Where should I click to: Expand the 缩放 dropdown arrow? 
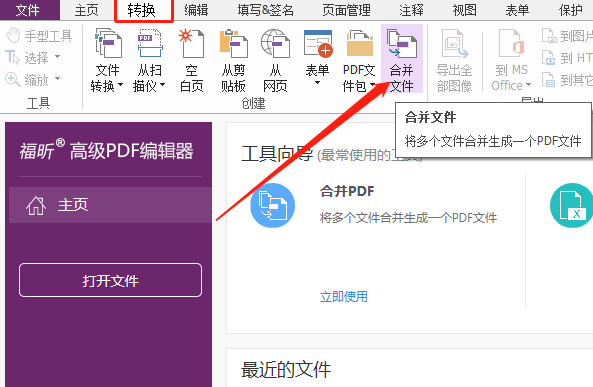(x=57, y=79)
